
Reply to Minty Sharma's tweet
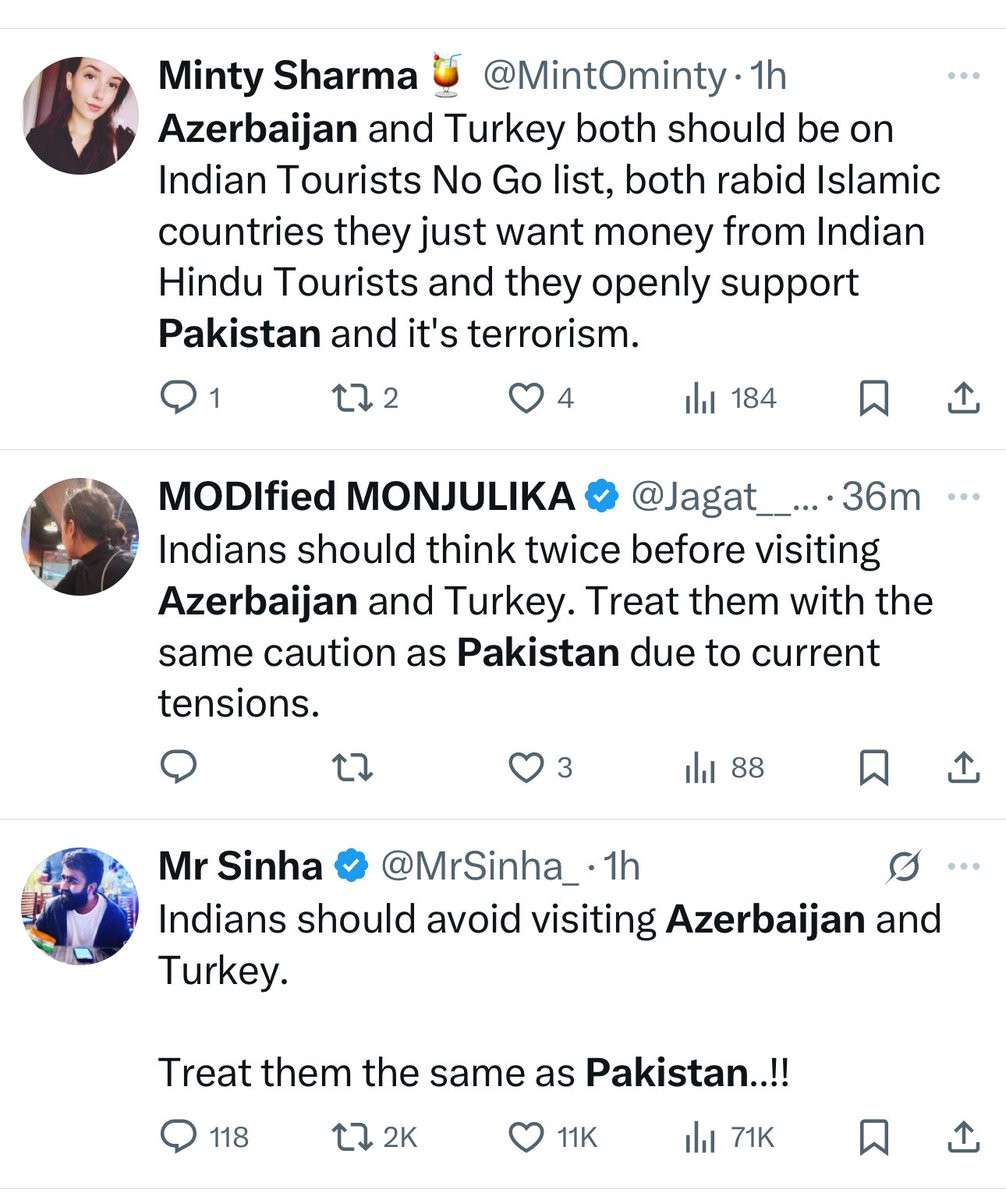pos(179,399)
